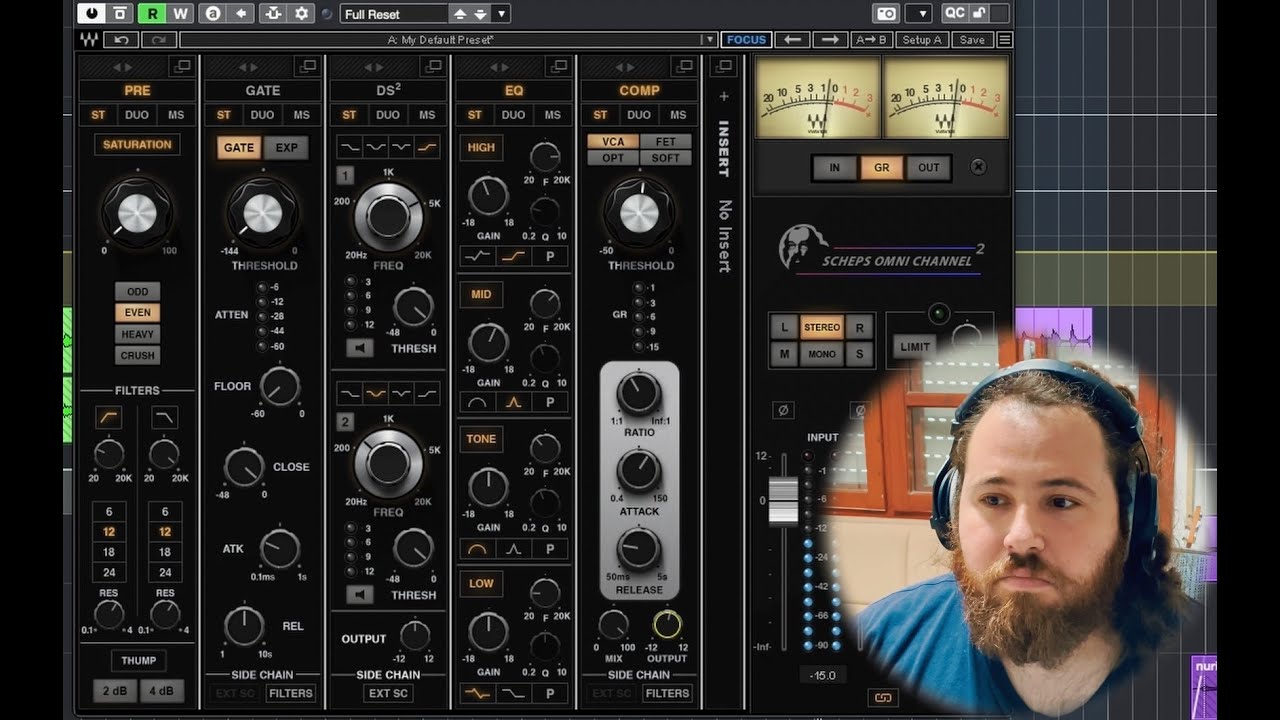1280x720 pixels.
Task: Load next preset with right arrow
Action: coord(829,40)
